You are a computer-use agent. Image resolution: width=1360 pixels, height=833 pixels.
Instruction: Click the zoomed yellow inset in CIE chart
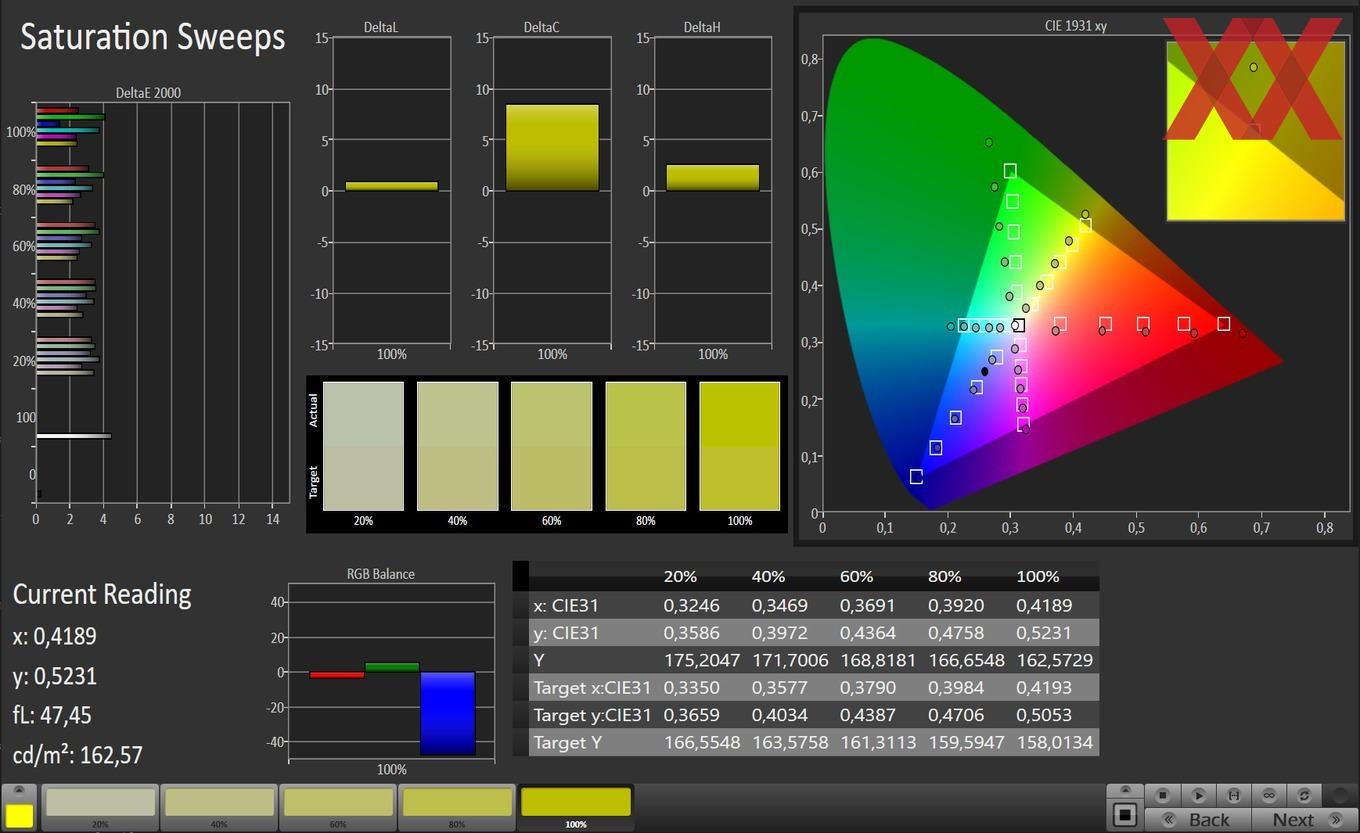click(1255, 130)
